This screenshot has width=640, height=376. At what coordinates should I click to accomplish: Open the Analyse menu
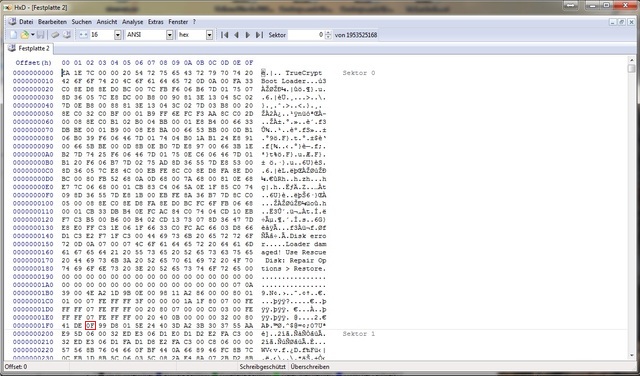pos(133,22)
